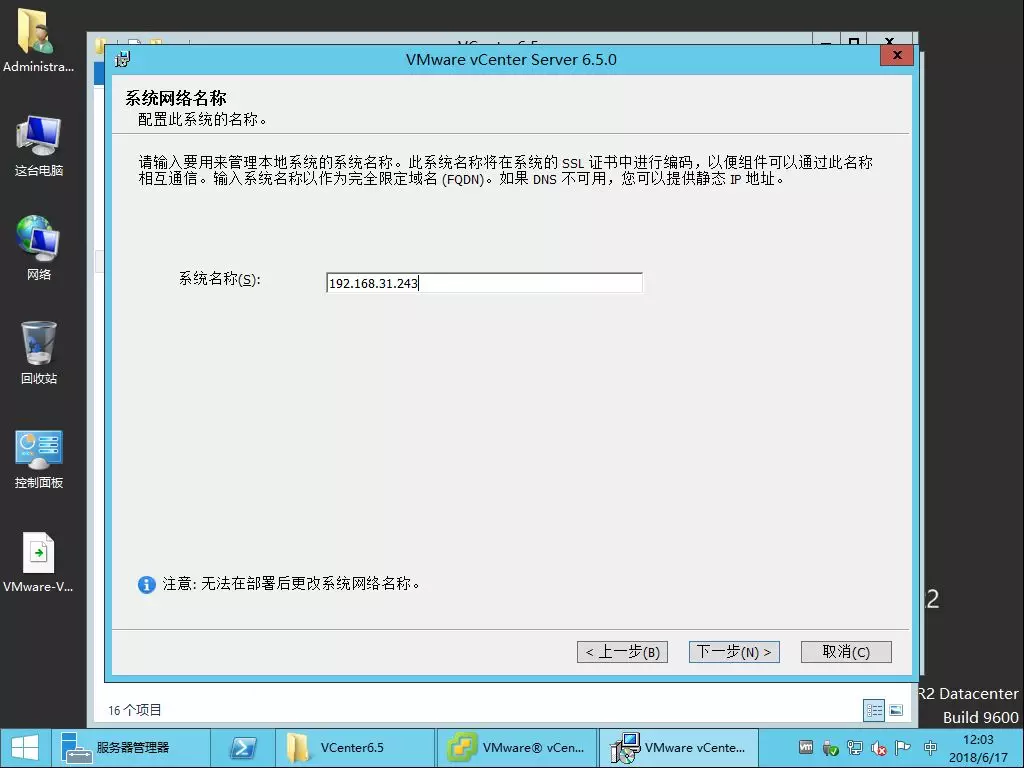Viewport: 1024px width, 768px height.
Task: Open the 这台电脑 desktop icon
Action: [x=39, y=146]
